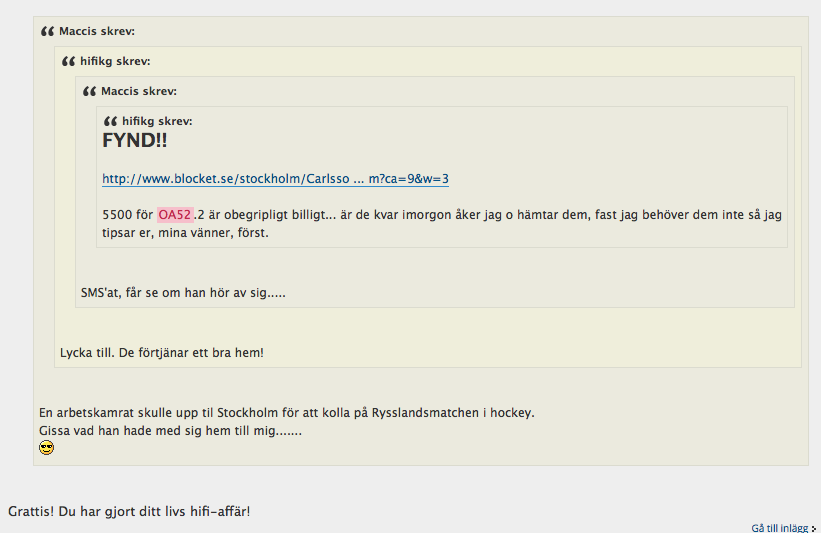Click the Grattis! hifi-affär reply text
Viewport: 821px width, 533px height.
129,511
